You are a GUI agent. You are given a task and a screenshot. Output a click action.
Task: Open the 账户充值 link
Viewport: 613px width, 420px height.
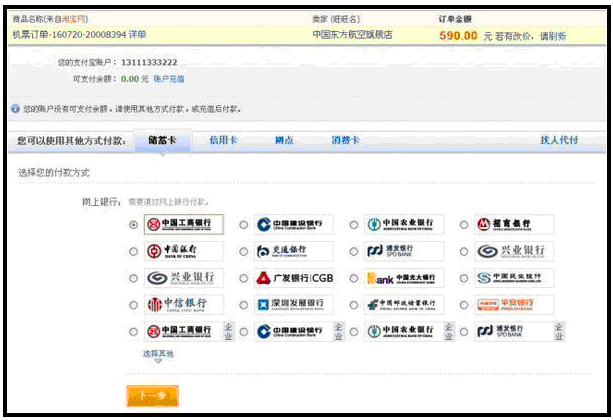pos(169,79)
